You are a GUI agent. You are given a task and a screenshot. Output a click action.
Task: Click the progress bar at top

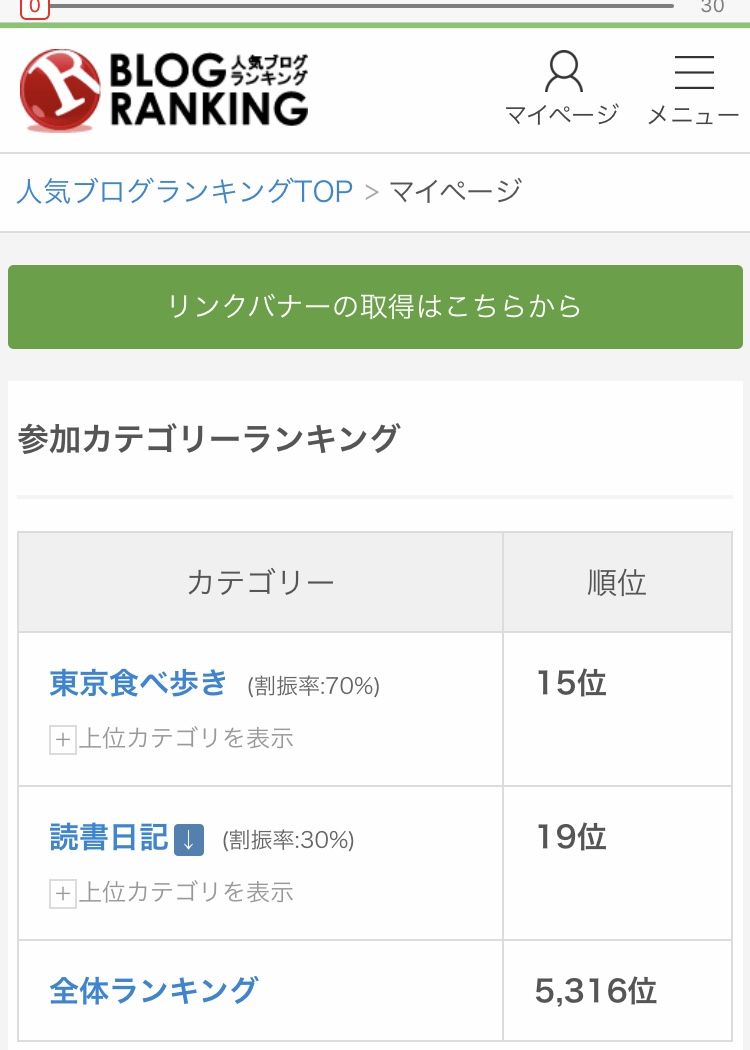point(360,6)
